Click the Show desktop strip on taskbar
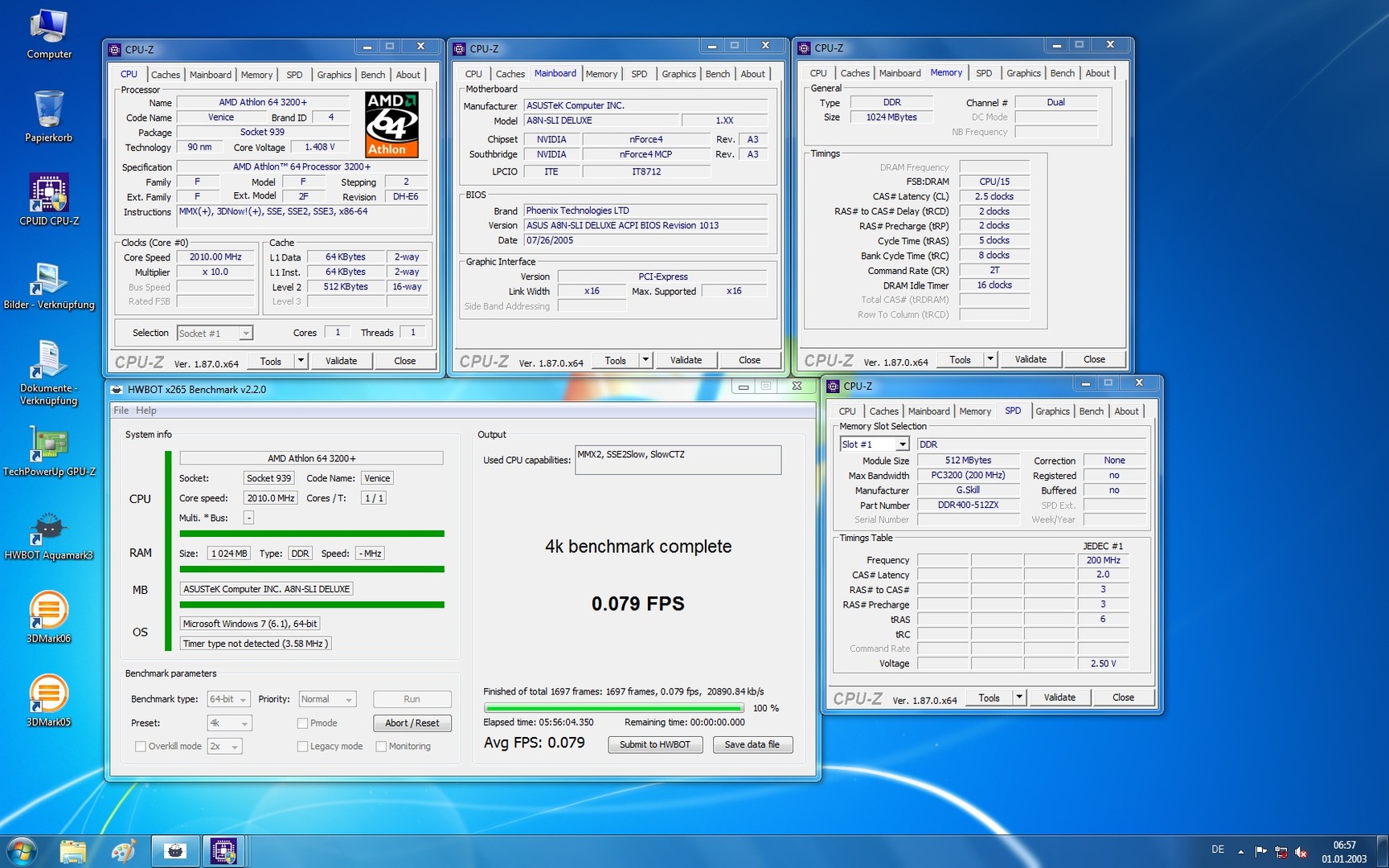The width and height of the screenshot is (1389, 868). click(1383, 852)
